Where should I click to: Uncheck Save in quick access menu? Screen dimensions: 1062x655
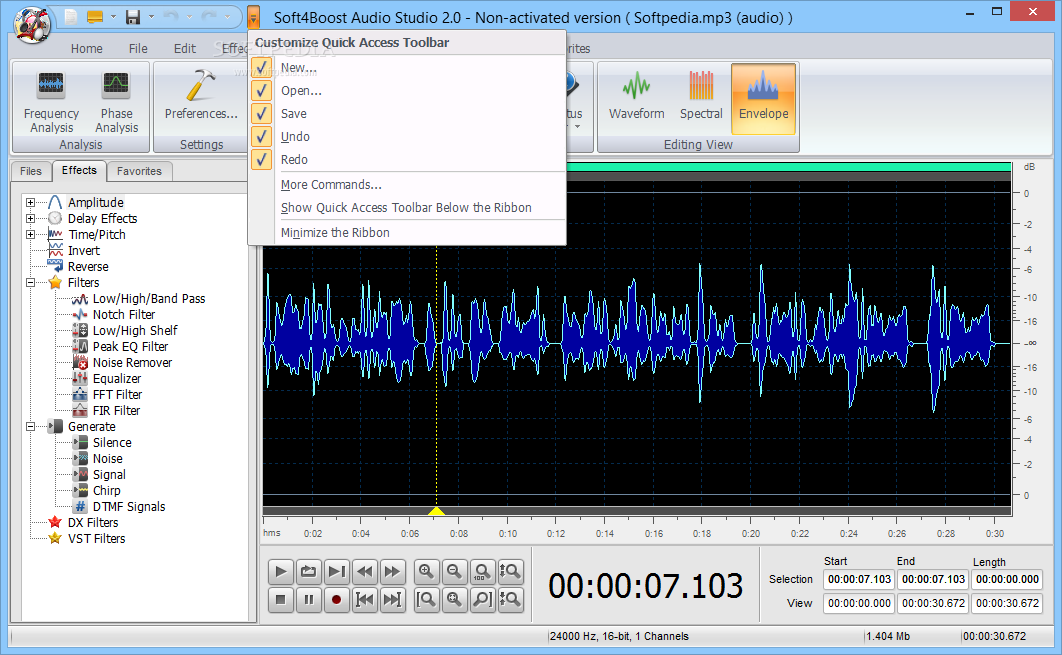(261, 114)
